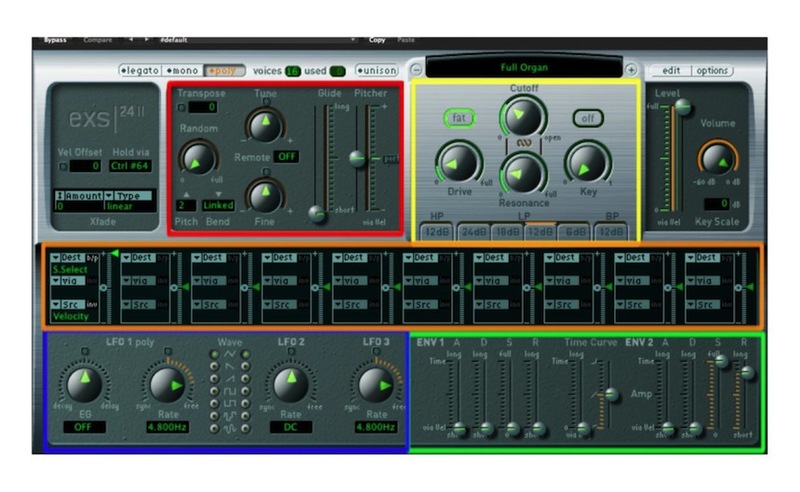Open the Full Organ instrument menu
Screen dimensions: 800x492
click(525, 69)
